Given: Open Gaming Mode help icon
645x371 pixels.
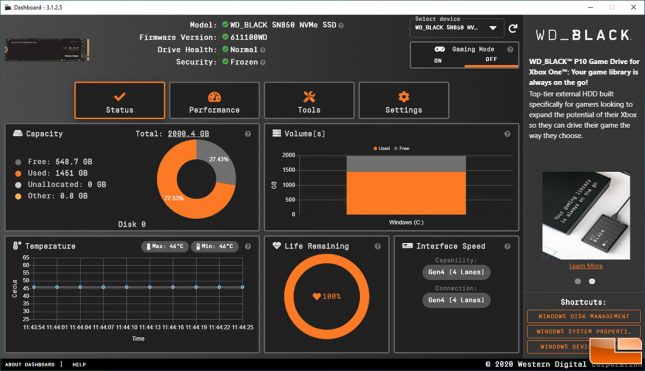Looking at the screenshot, I should [510, 49].
